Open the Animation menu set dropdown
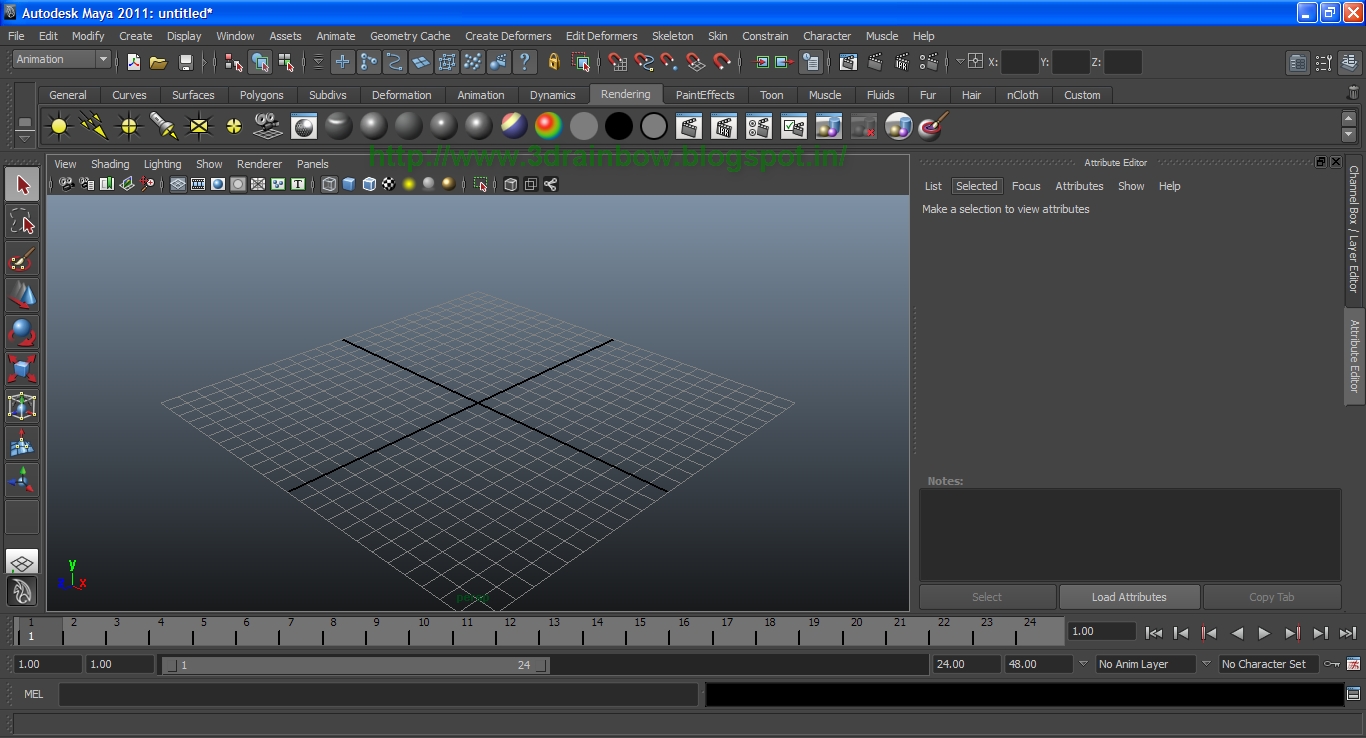This screenshot has height=738, width=1366. click(x=61, y=60)
